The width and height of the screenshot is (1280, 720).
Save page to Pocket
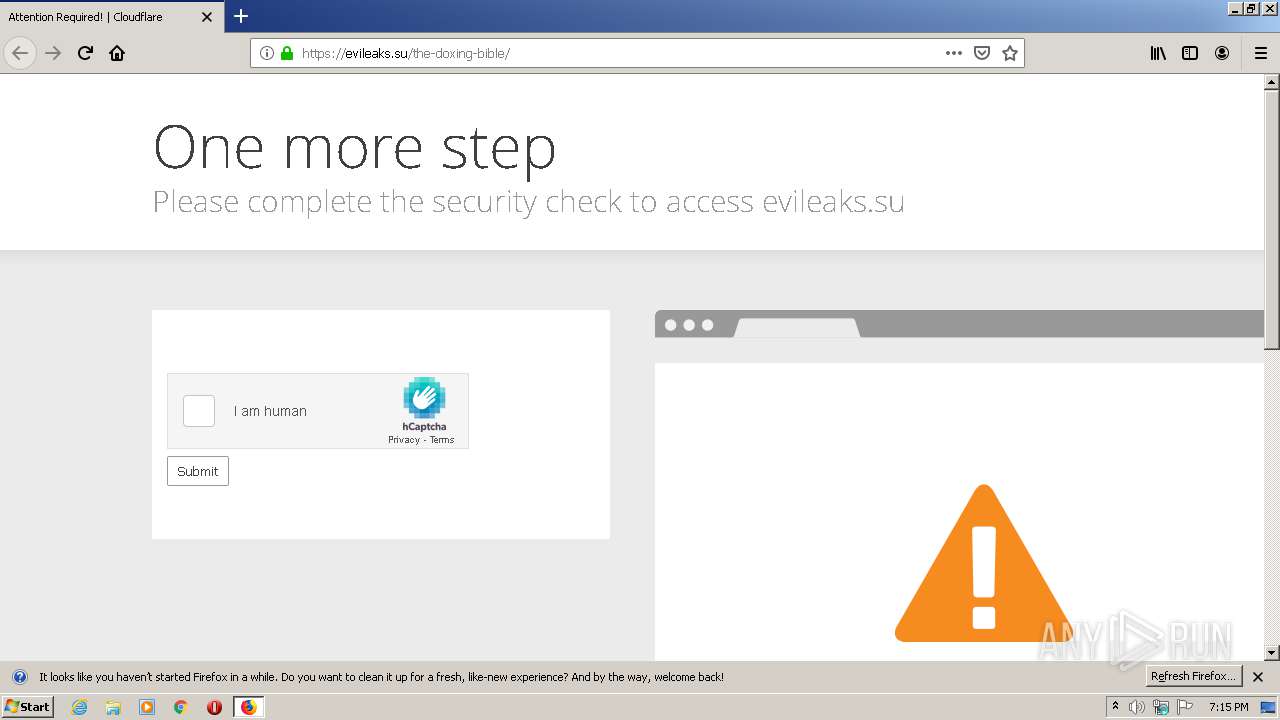tap(982, 53)
